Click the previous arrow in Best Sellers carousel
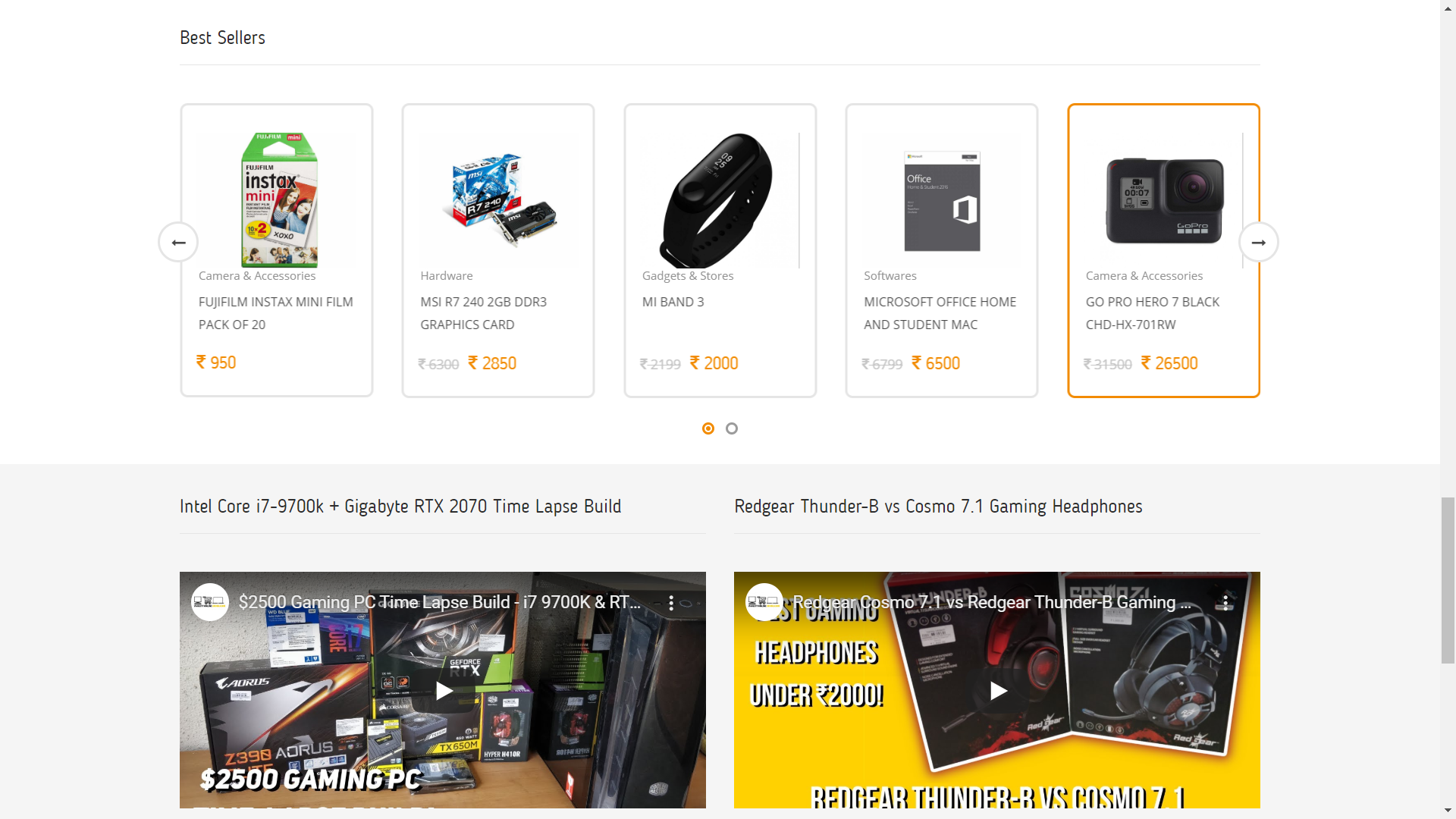1456x819 pixels. point(178,243)
